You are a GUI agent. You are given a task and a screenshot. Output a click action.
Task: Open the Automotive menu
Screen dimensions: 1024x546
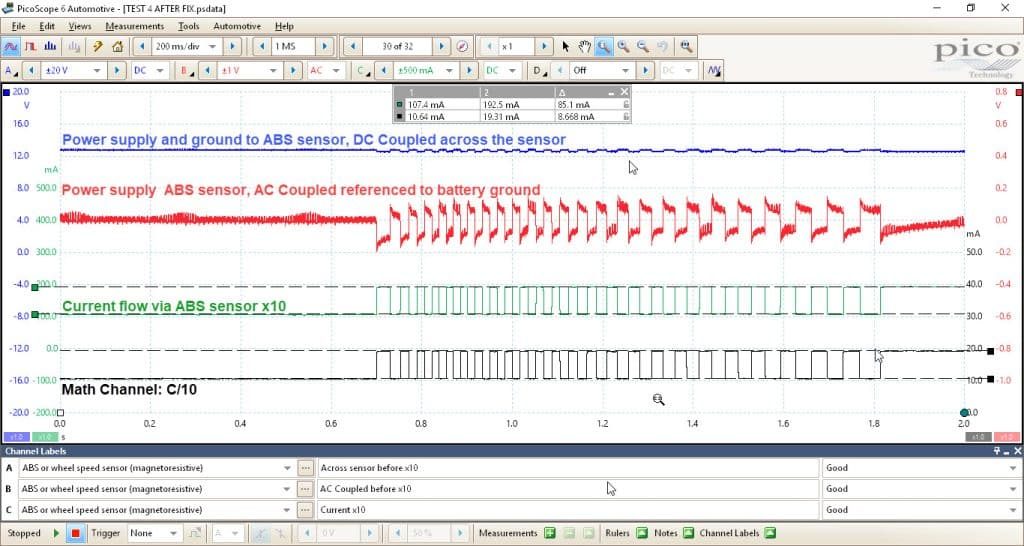pyautogui.click(x=237, y=26)
